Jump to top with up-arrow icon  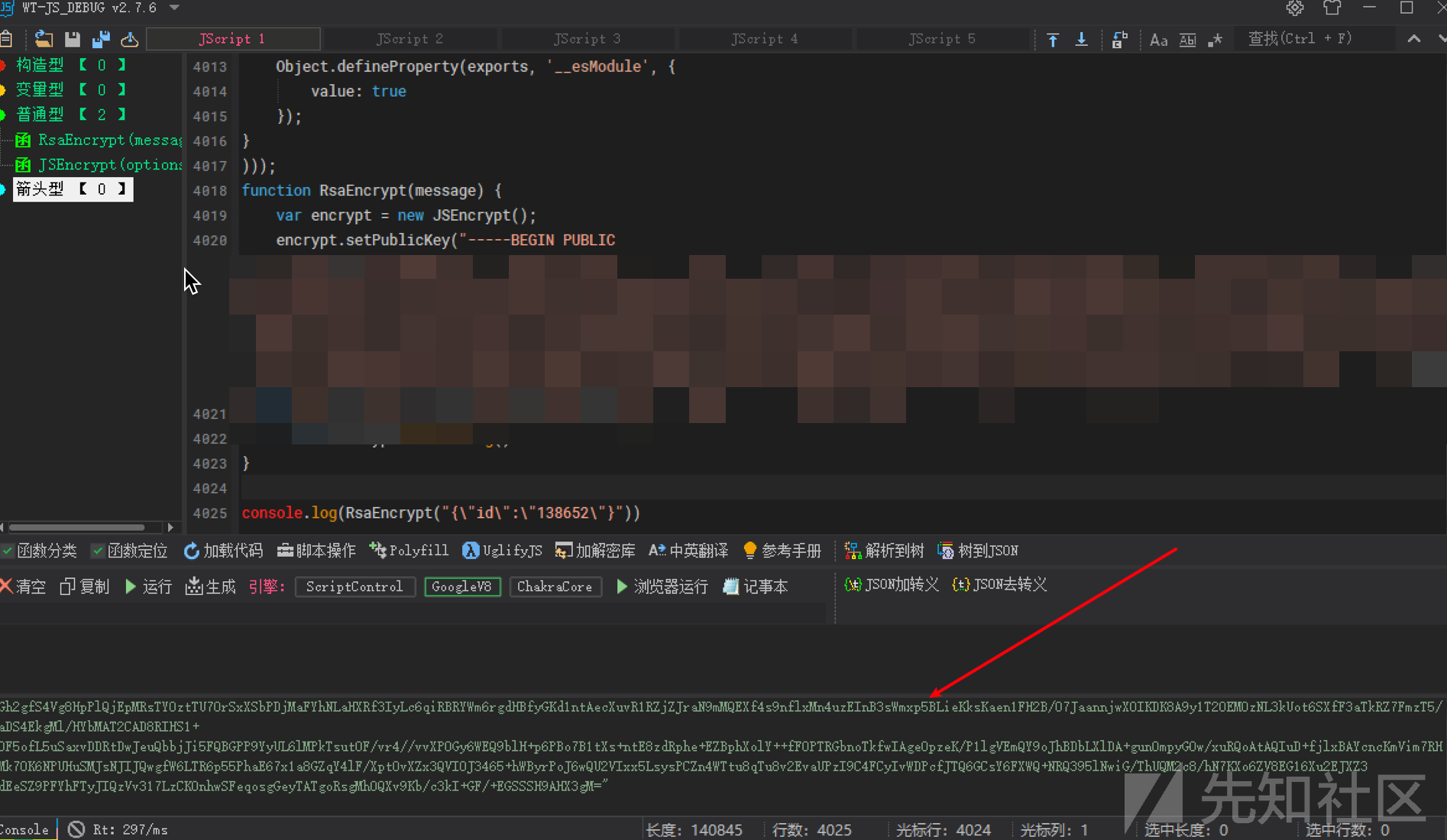pos(1053,40)
